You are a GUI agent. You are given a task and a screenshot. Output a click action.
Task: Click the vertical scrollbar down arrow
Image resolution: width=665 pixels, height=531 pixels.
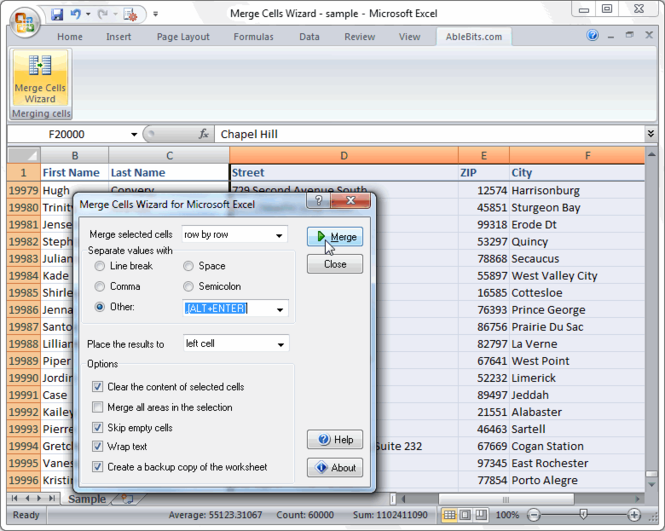click(651, 484)
